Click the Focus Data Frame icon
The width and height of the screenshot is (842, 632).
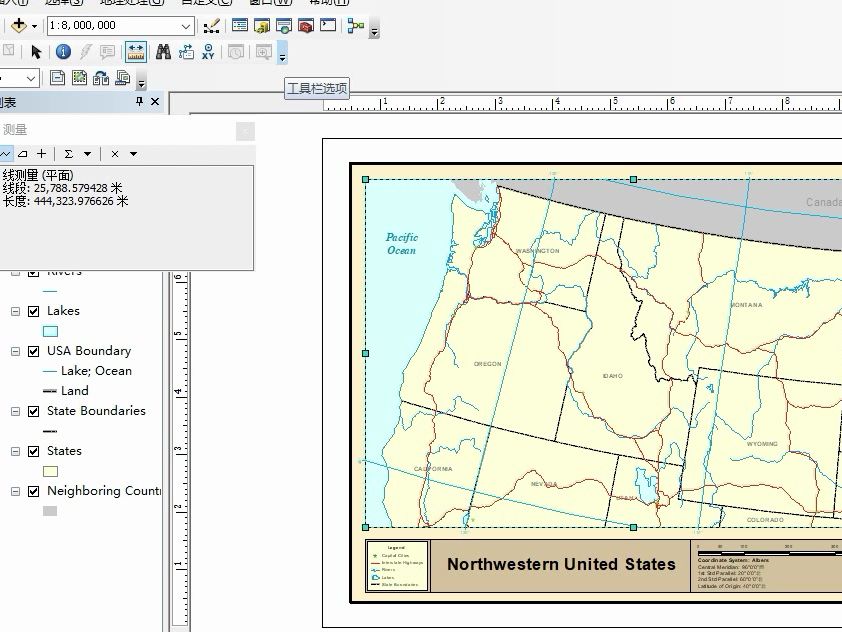click(x=79, y=78)
